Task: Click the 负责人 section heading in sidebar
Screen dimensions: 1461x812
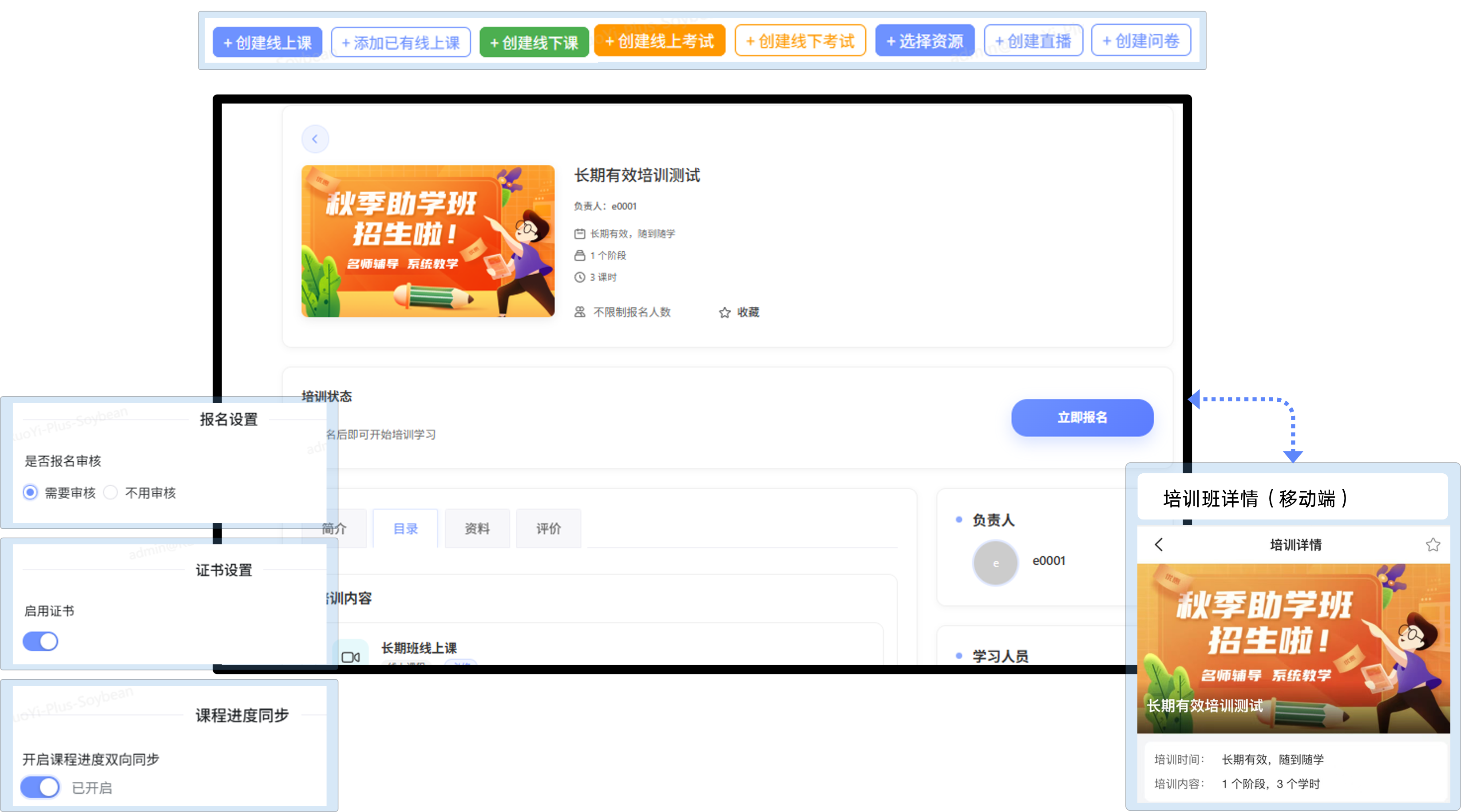Action: pyautogui.click(x=993, y=519)
